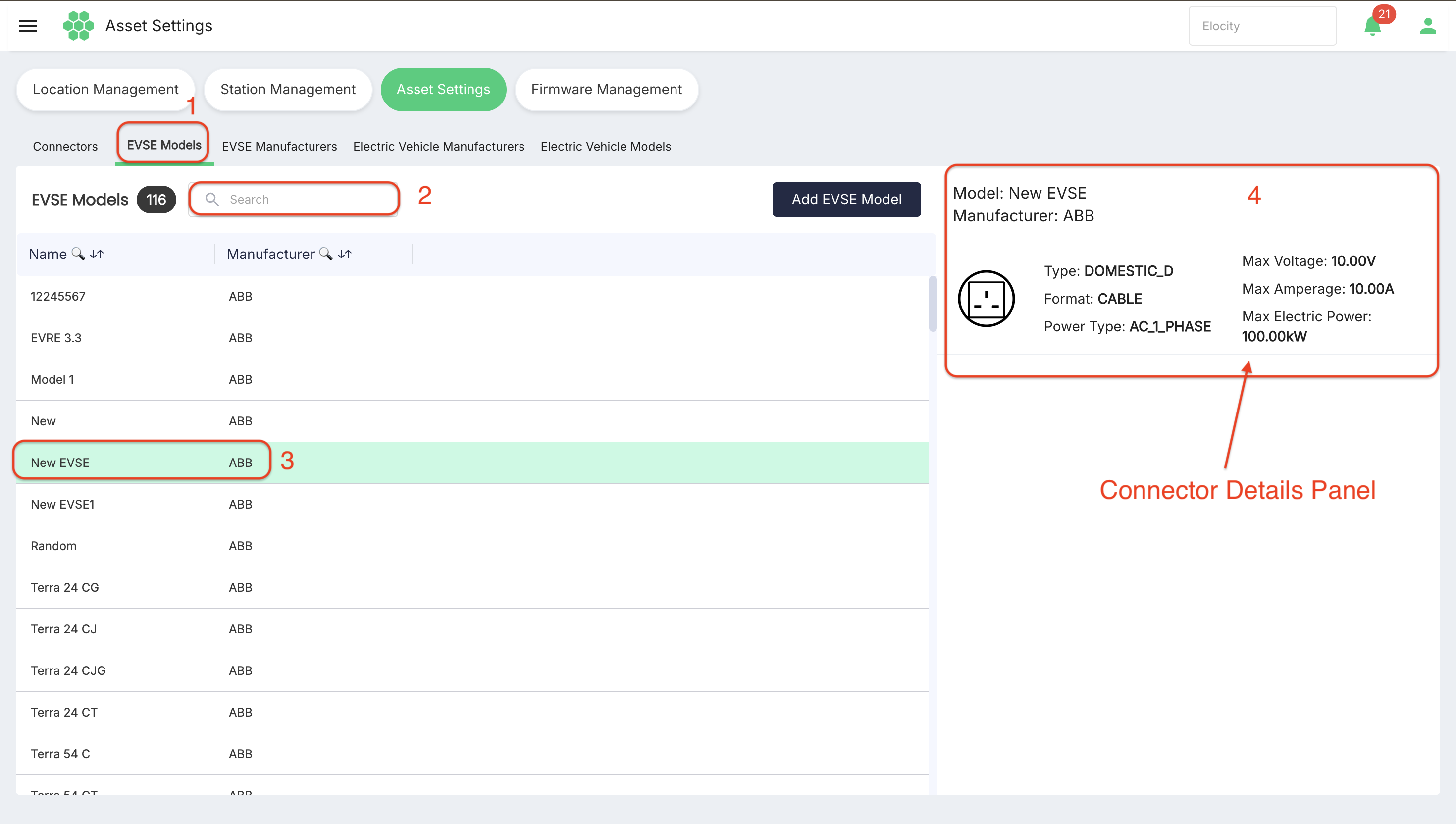
Task: Select the Asset Settings pill tab
Action: click(x=444, y=90)
